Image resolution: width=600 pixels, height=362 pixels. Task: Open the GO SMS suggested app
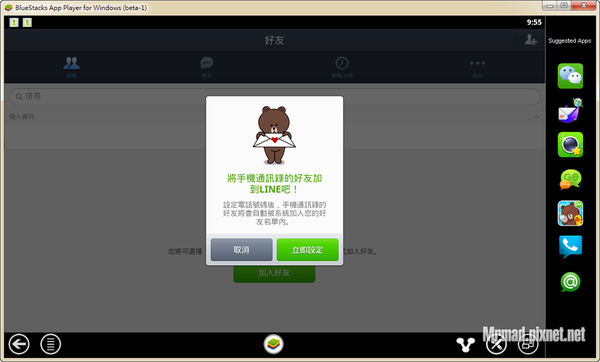pyautogui.click(x=570, y=179)
